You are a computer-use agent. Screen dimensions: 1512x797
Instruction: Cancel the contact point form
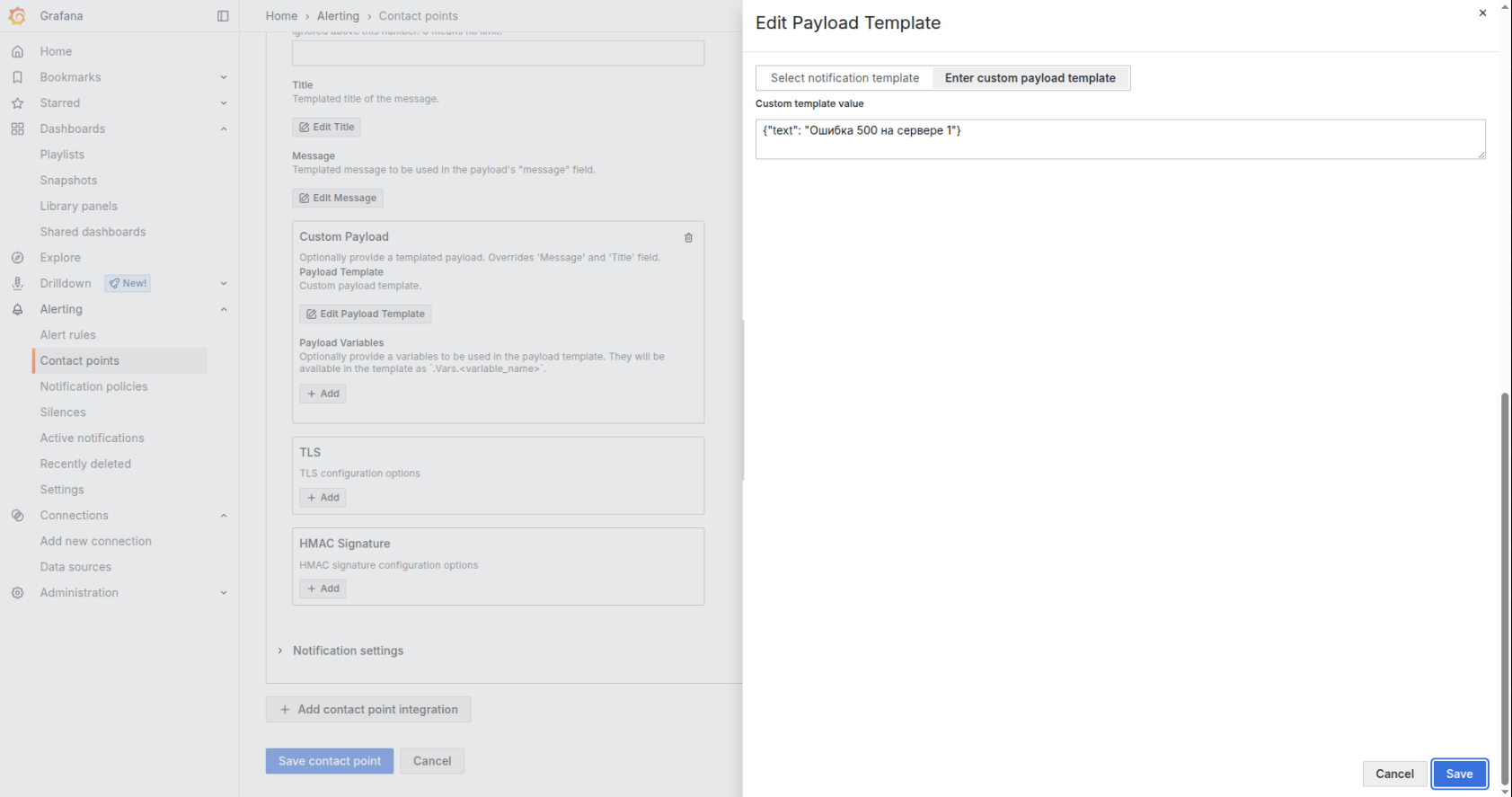tap(432, 761)
